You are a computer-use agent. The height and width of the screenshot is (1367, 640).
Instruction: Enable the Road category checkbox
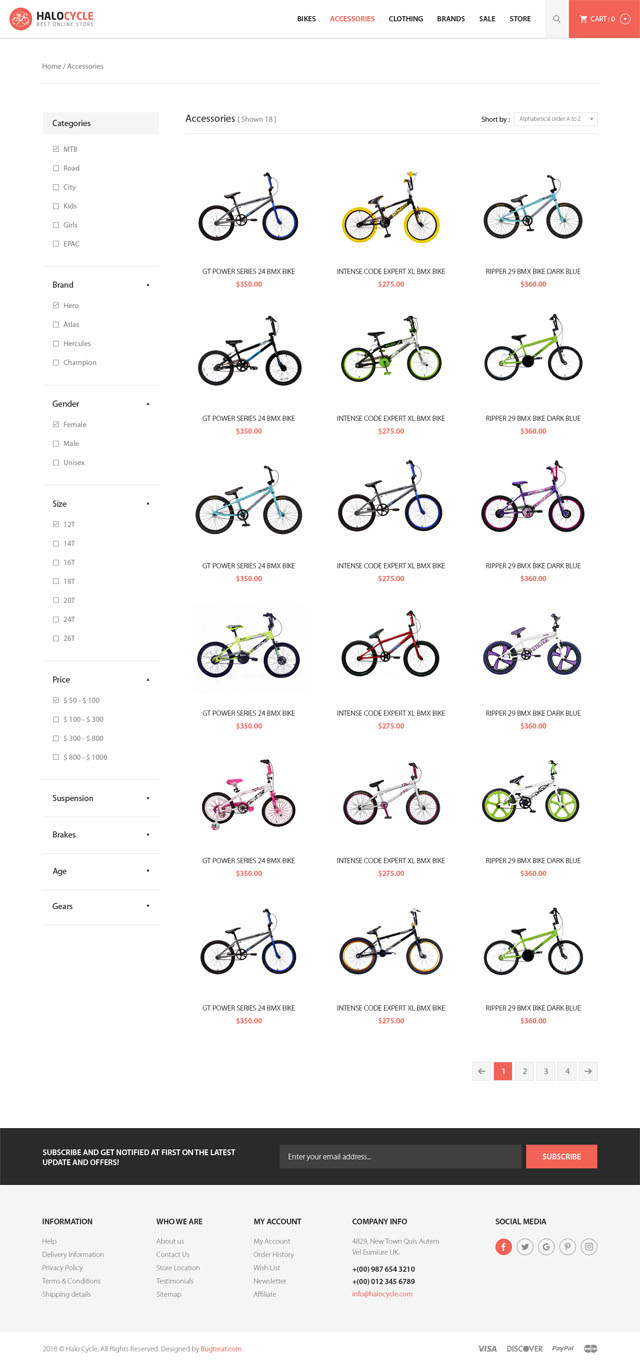[x=56, y=168]
